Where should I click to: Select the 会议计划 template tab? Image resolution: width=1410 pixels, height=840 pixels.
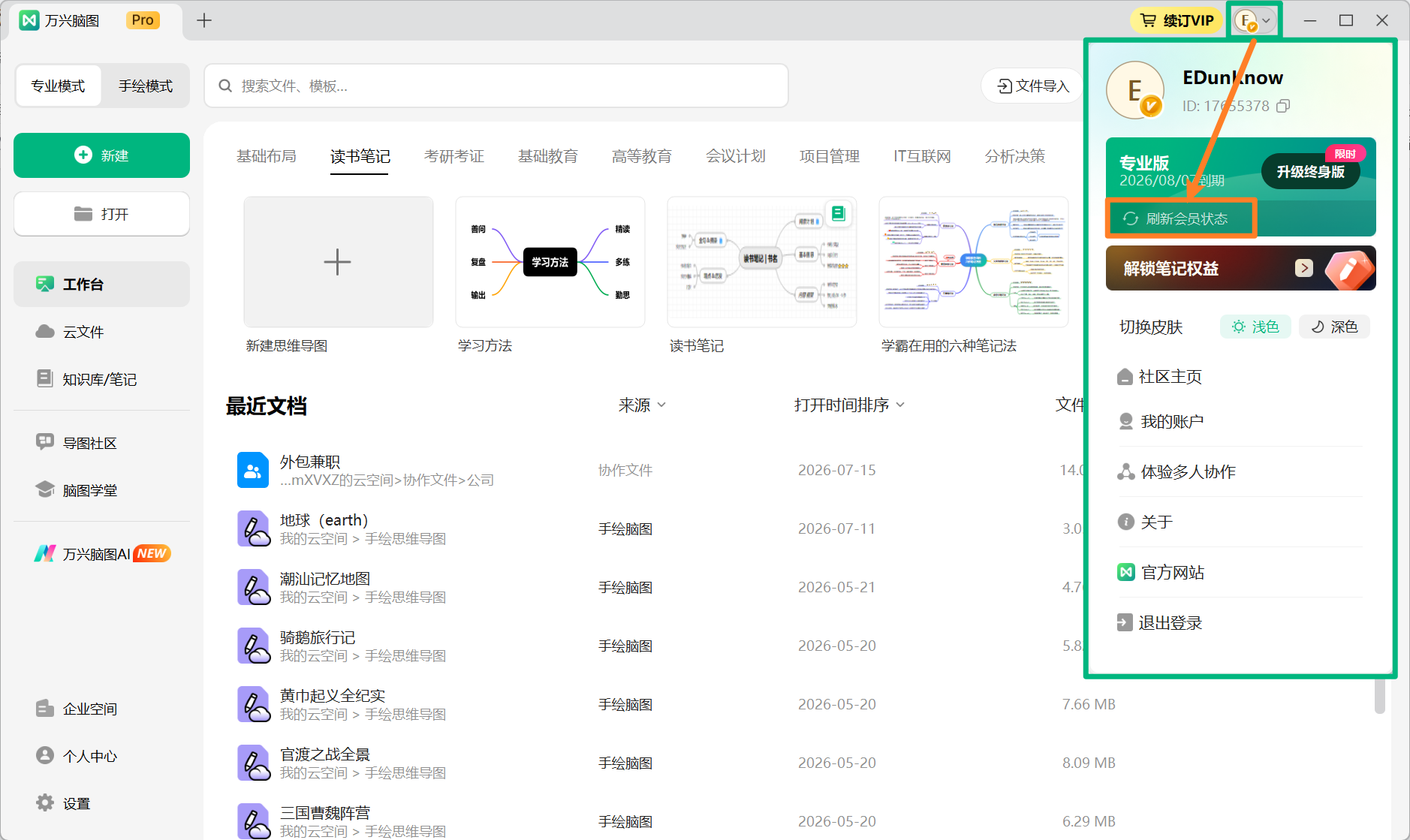pyautogui.click(x=736, y=156)
